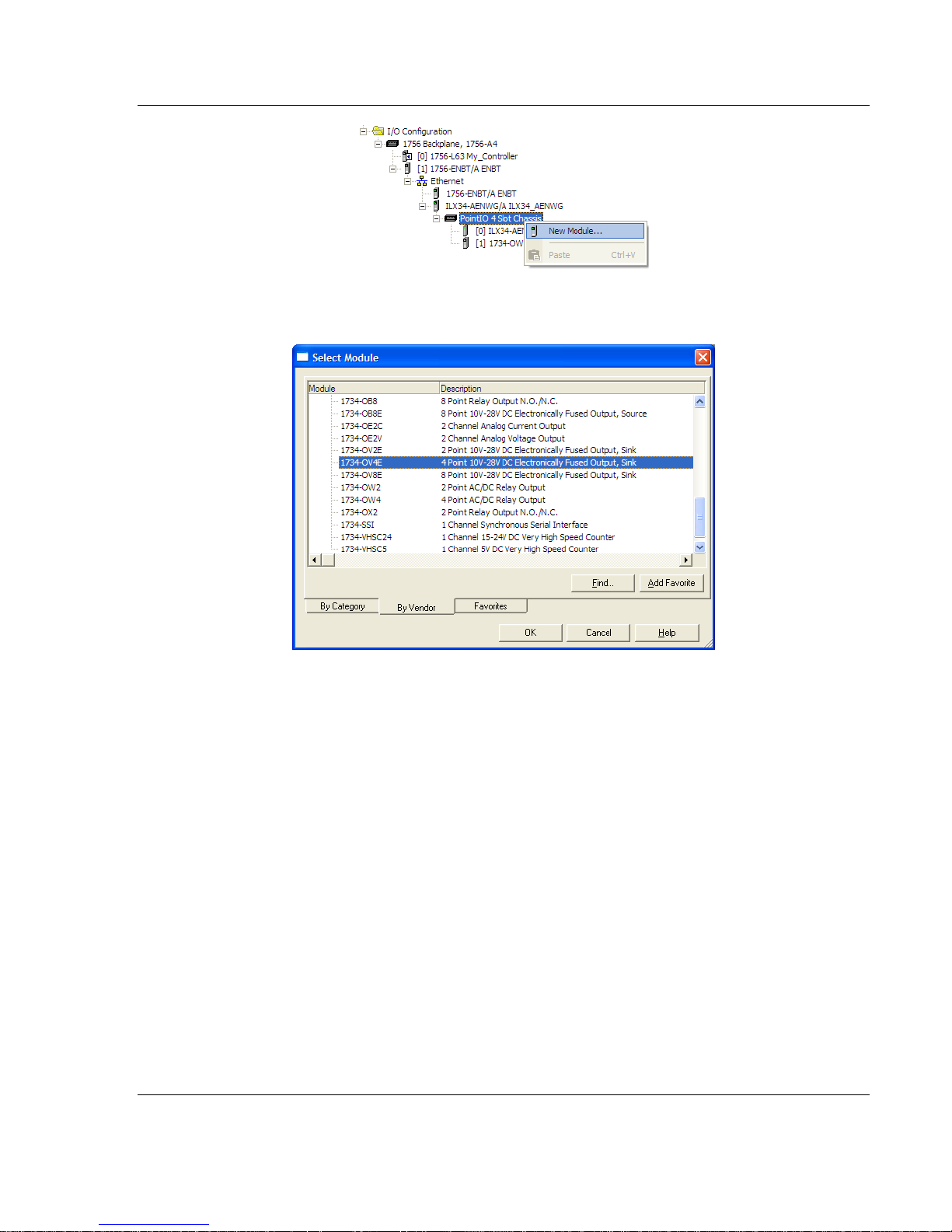
Task: Click the Paste clipboard icon
Action: click(534, 255)
